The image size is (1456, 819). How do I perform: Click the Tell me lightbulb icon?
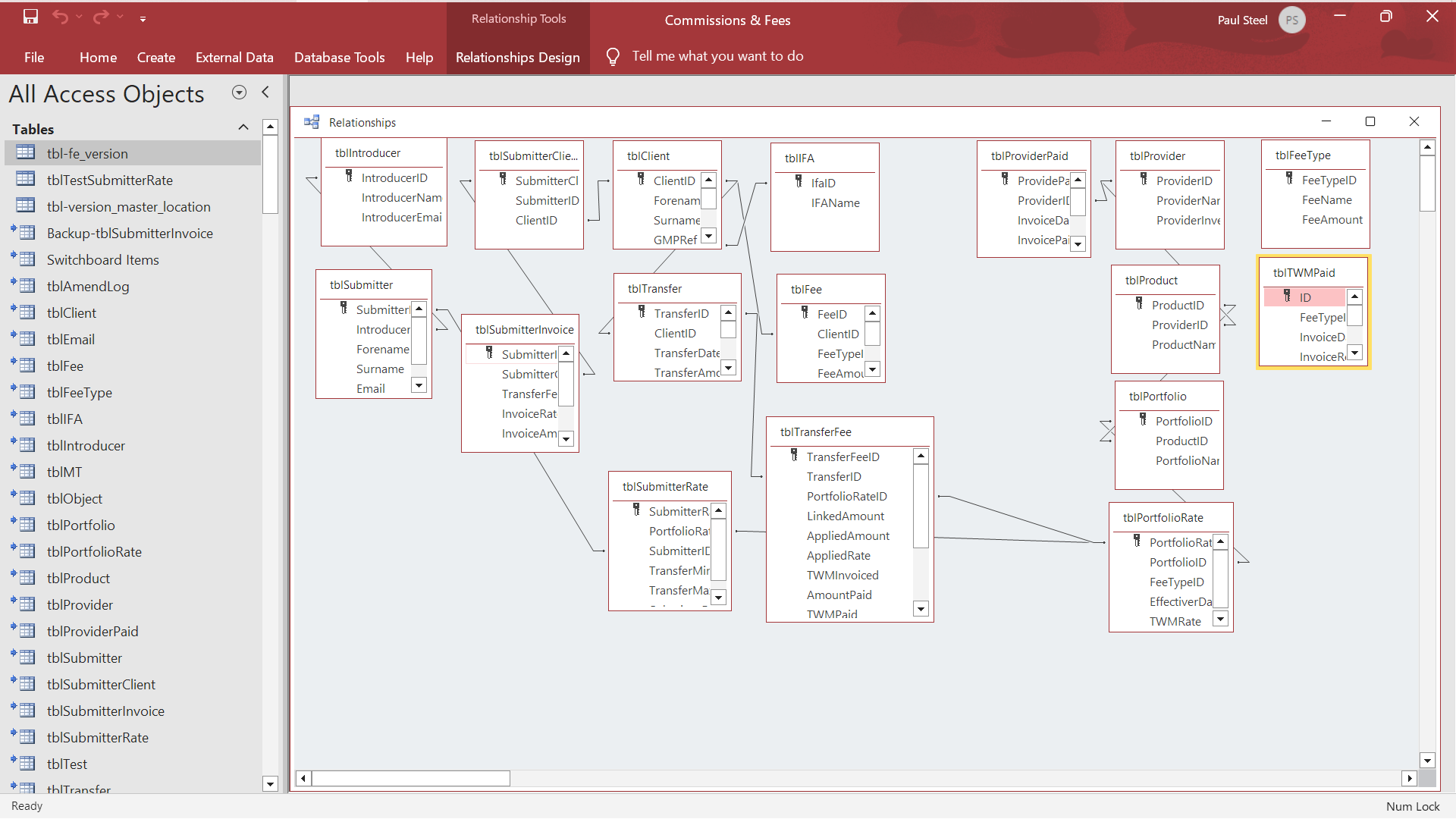(x=613, y=57)
